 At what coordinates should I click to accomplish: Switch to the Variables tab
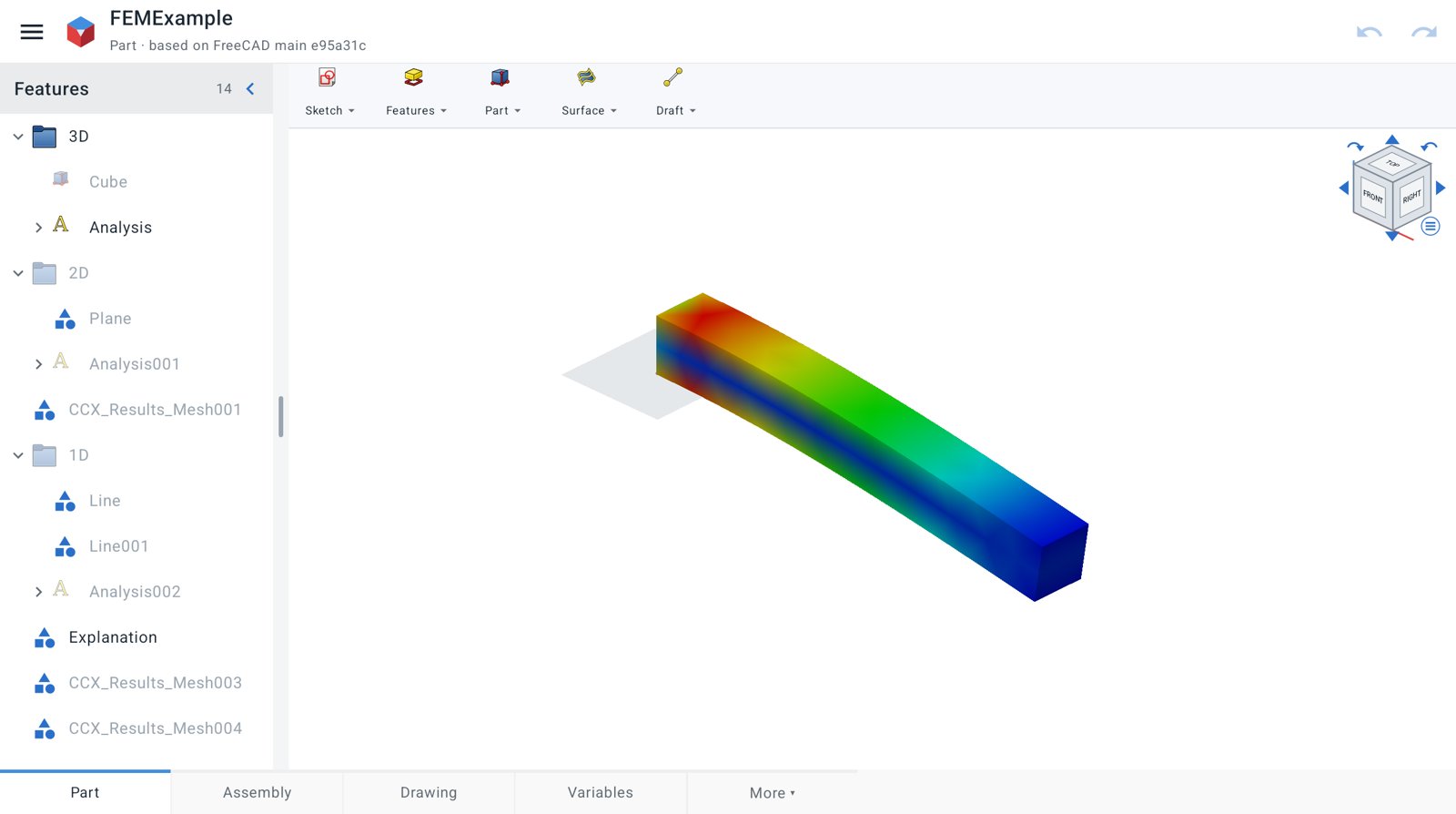point(601,792)
